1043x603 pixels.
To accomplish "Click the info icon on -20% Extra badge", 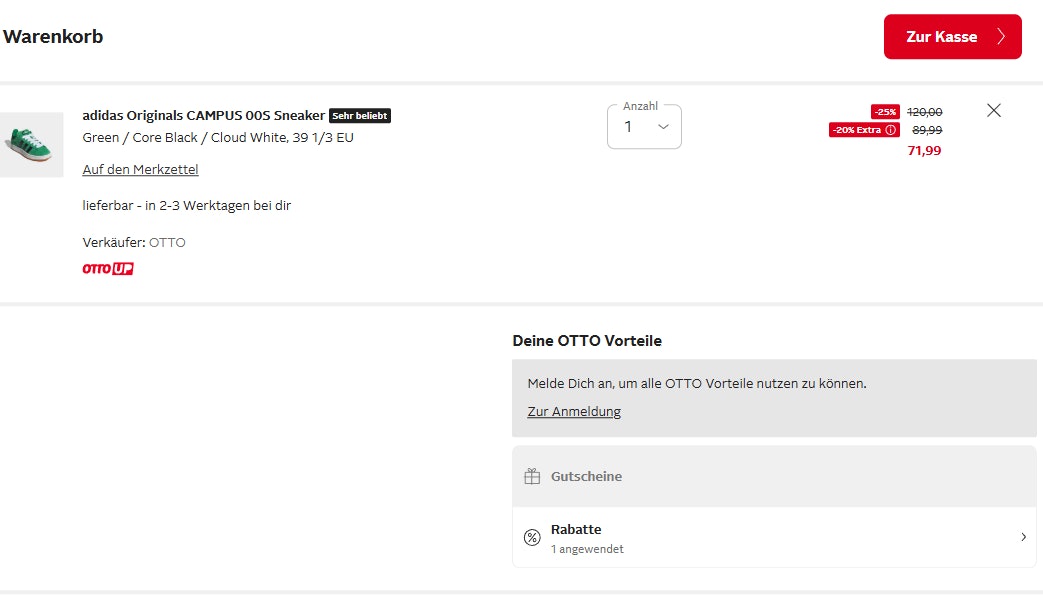I will click(x=891, y=130).
